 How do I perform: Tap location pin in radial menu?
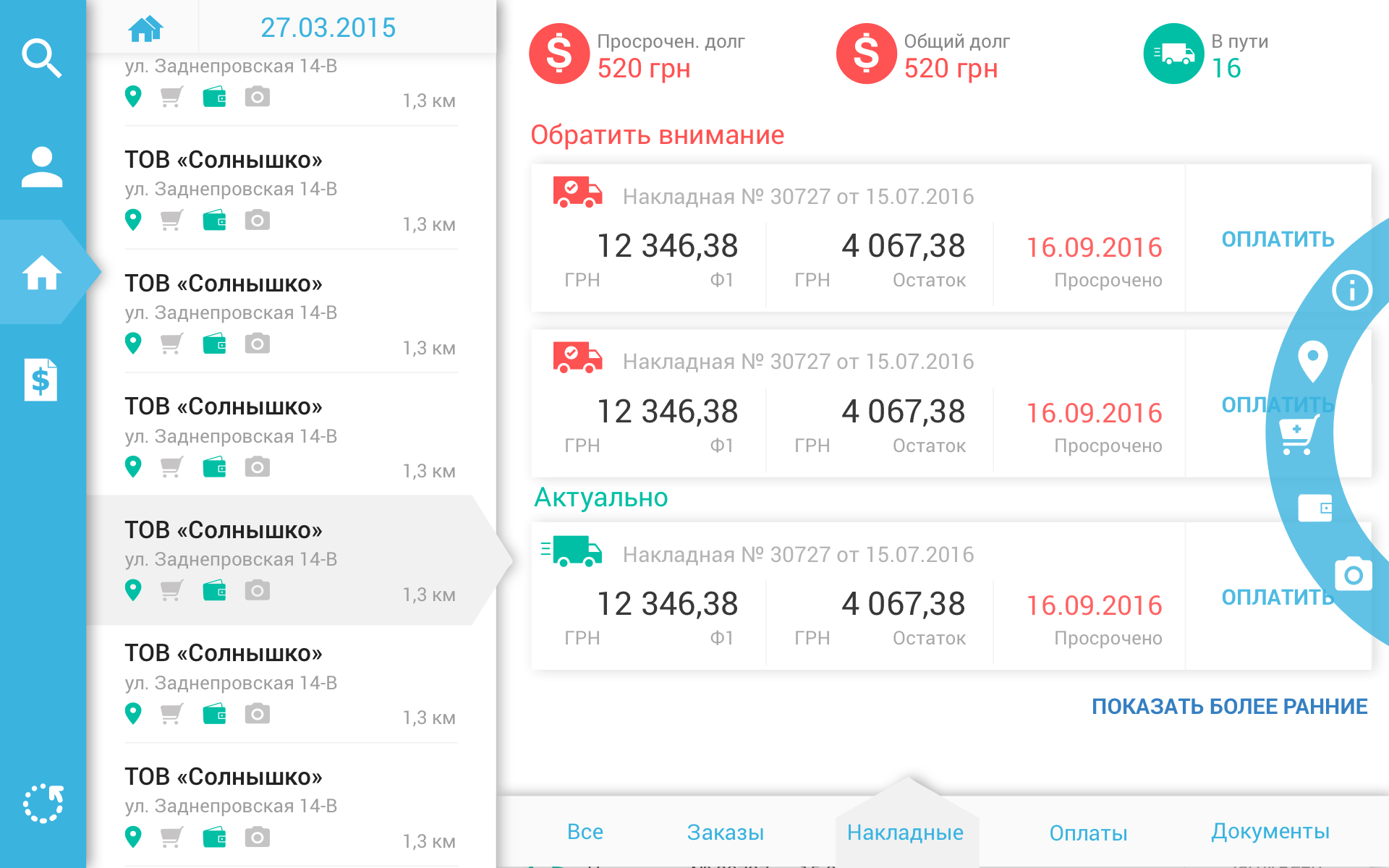[x=1312, y=361]
